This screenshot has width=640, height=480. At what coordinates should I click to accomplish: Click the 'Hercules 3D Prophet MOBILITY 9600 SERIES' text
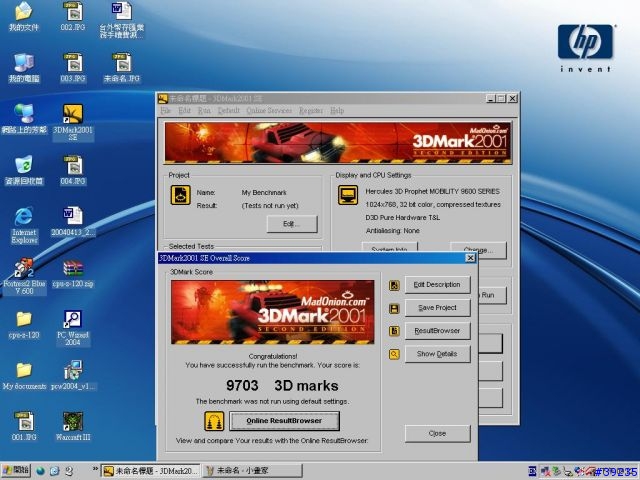click(433, 191)
